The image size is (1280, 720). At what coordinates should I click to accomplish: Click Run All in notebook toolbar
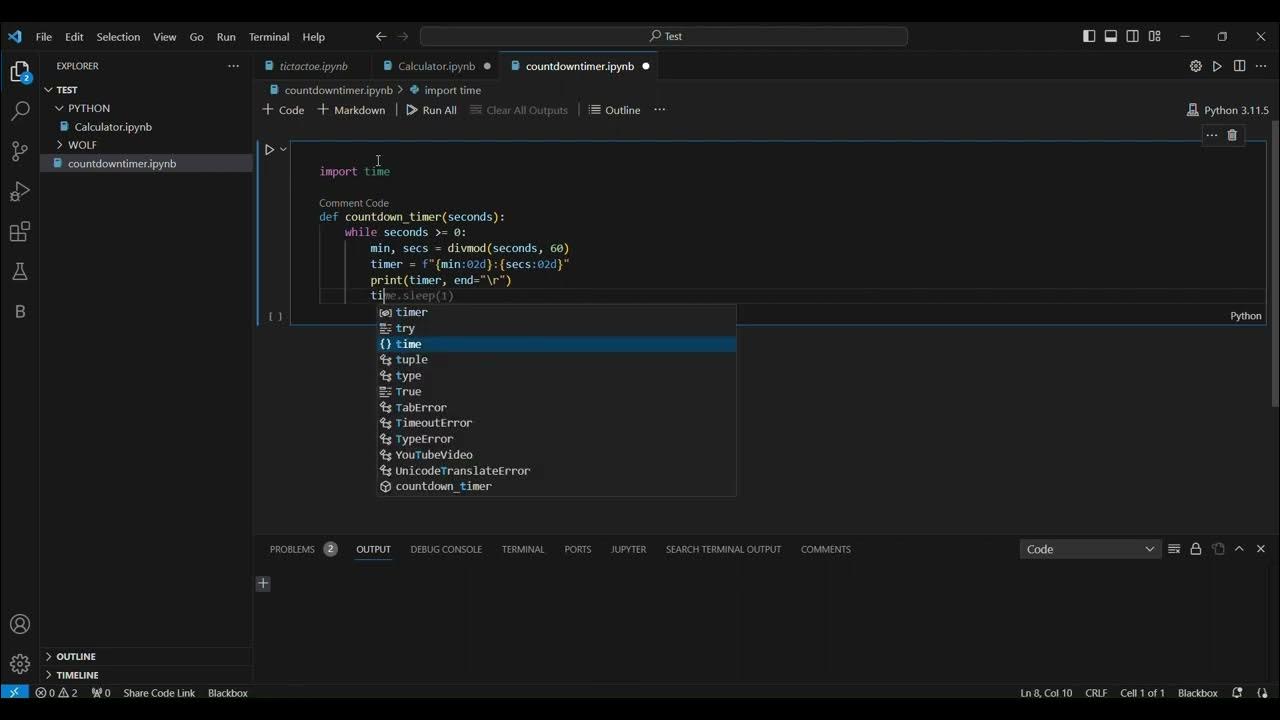pos(431,110)
